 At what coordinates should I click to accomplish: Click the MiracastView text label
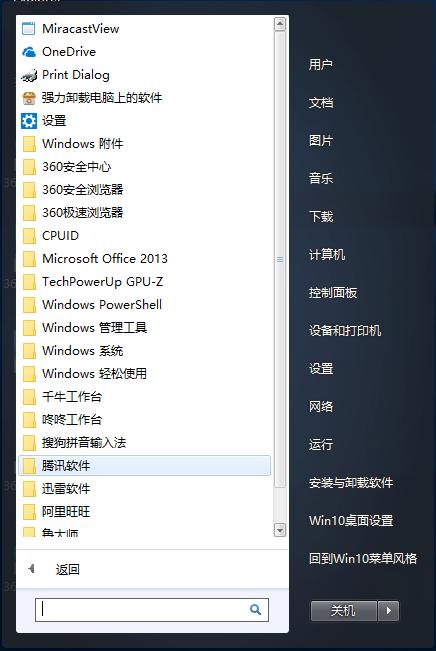tap(81, 29)
